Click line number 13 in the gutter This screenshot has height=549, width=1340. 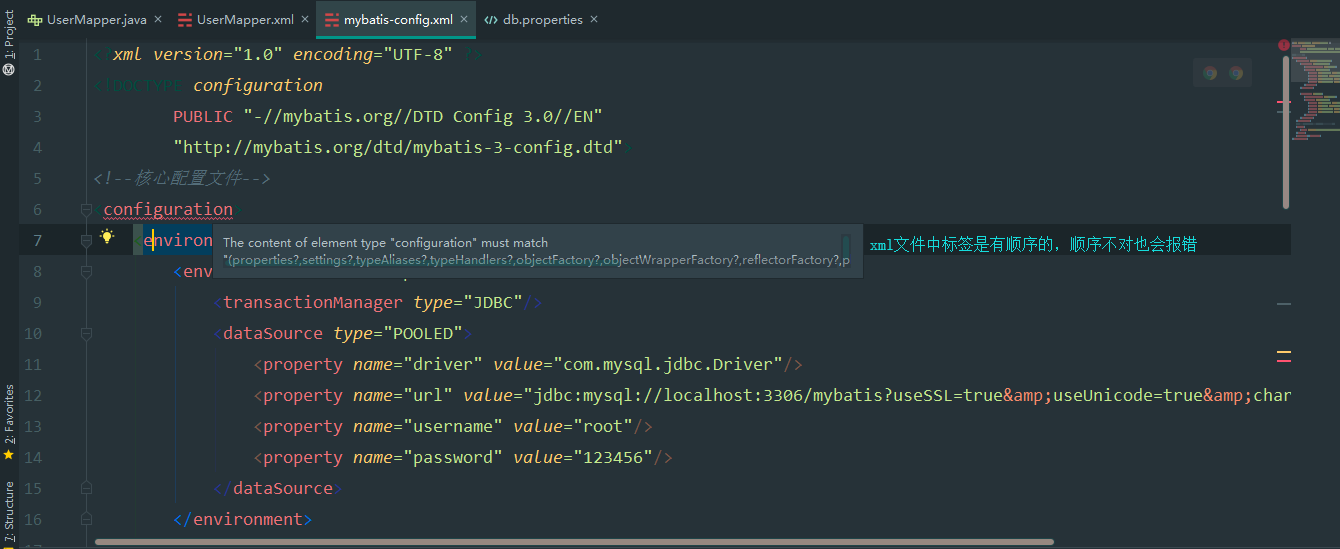pyautogui.click(x=33, y=426)
